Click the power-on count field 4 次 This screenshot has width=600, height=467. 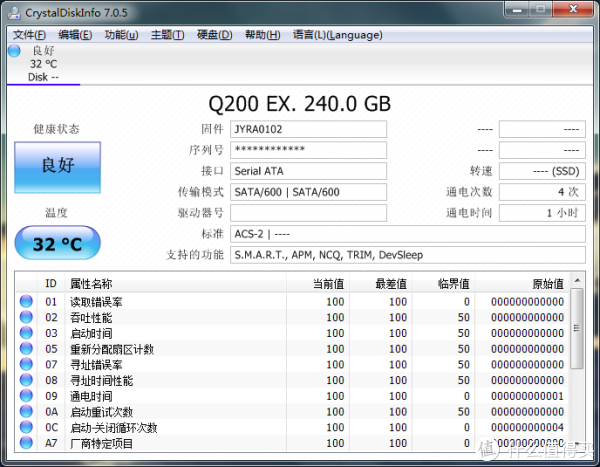pos(542,192)
